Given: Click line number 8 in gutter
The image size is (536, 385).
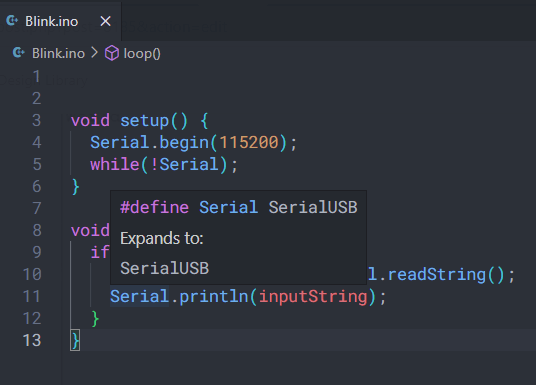Looking at the screenshot, I should 37,230.
